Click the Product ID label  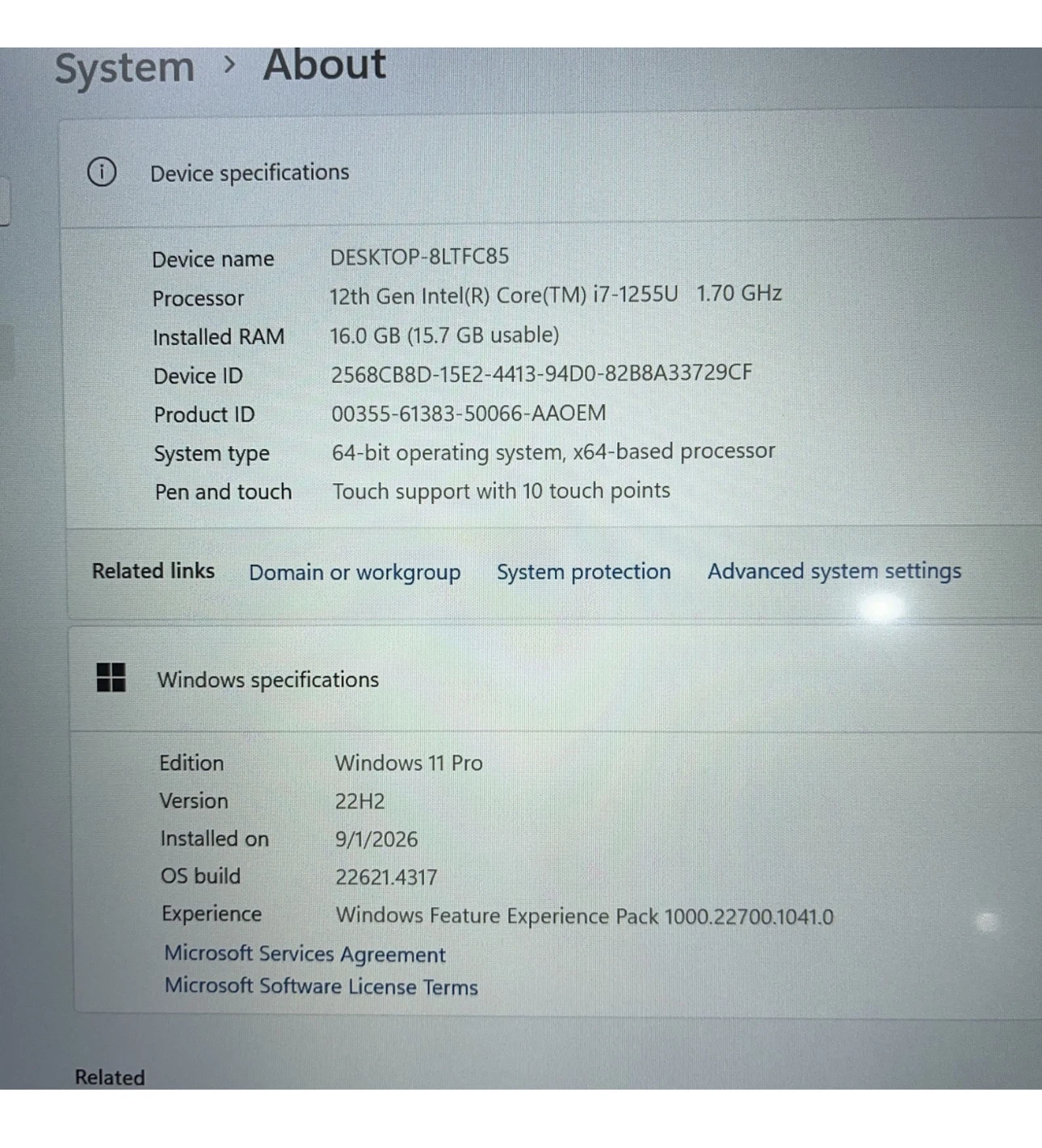[204, 414]
